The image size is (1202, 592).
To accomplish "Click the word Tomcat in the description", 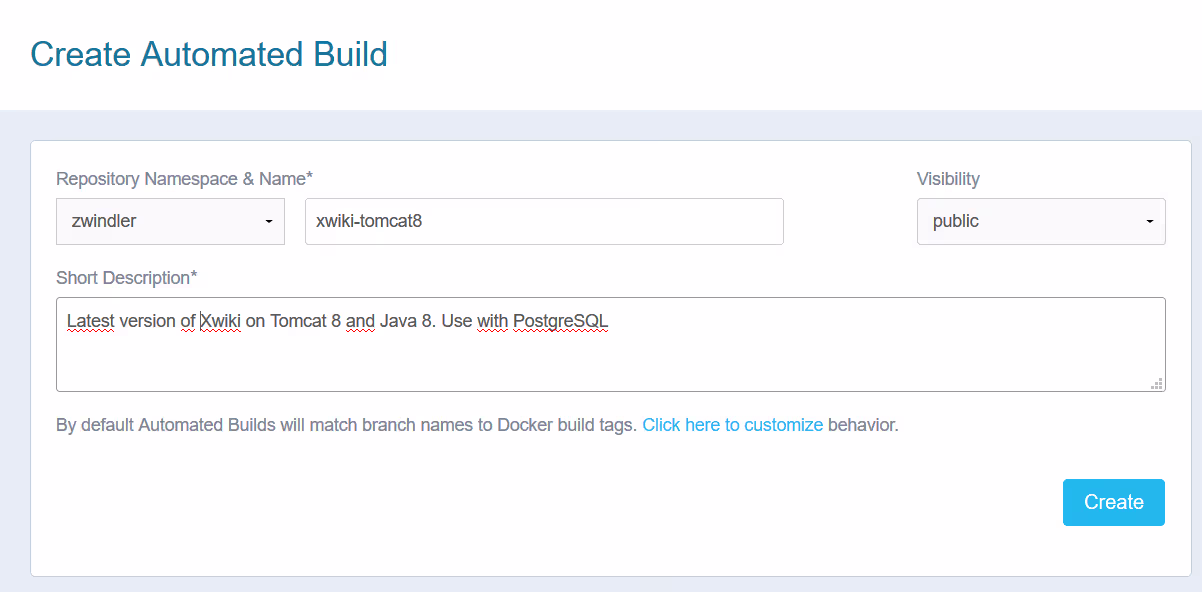I will pyautogui.click(x=298, y=322).
